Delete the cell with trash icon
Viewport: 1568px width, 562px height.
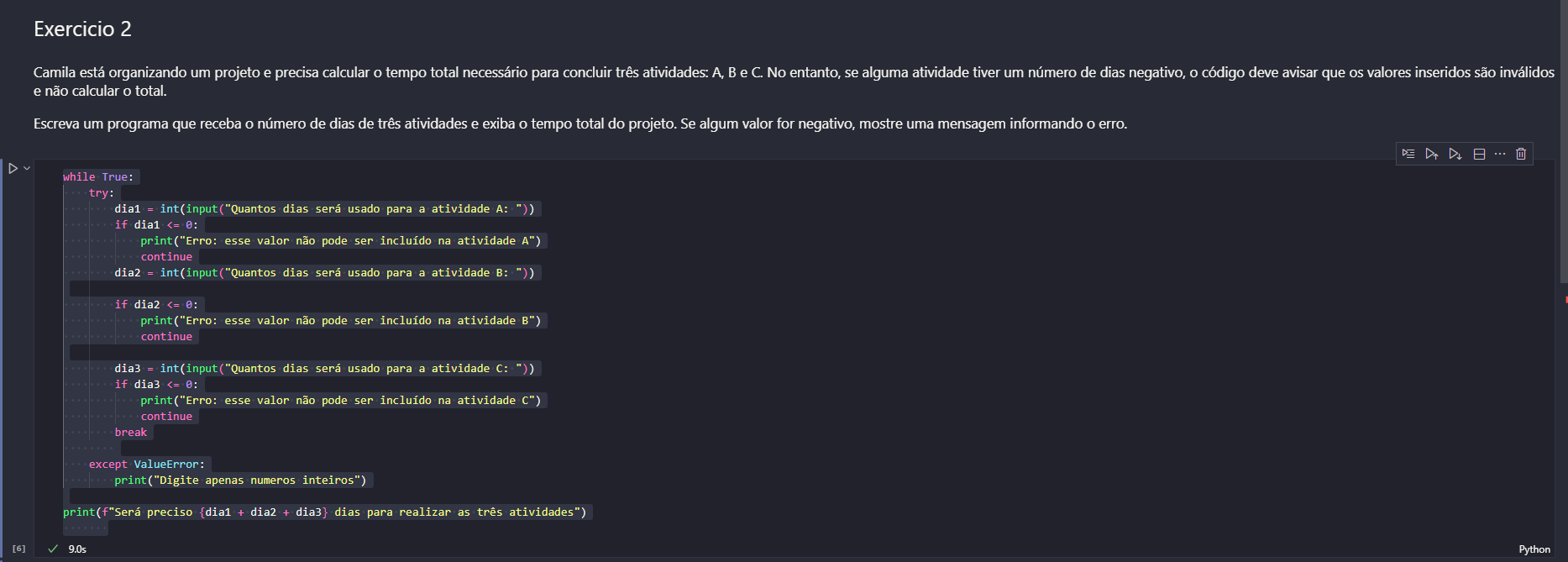point(1521,154)
